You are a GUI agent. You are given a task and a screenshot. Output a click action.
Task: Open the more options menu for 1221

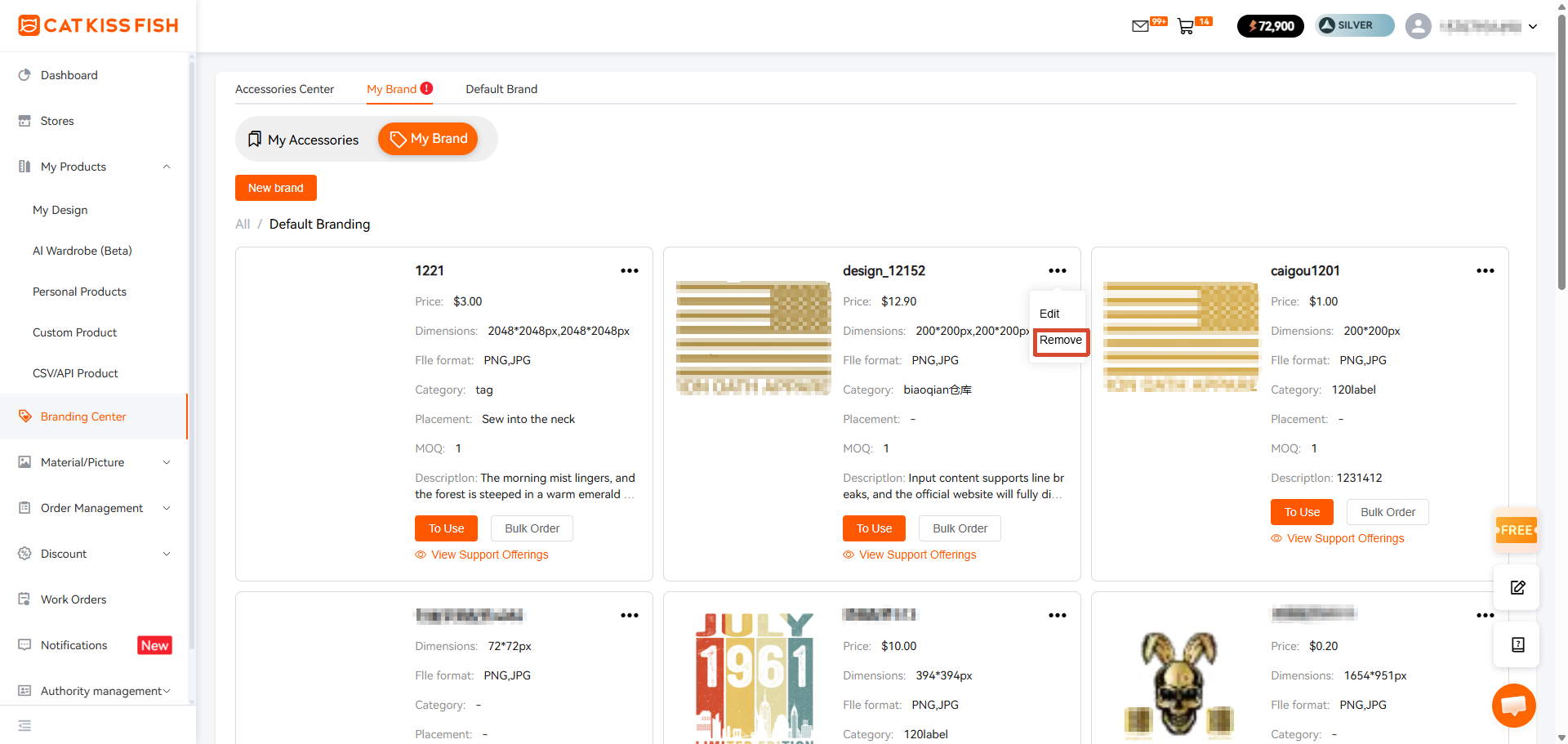(630, 270)
